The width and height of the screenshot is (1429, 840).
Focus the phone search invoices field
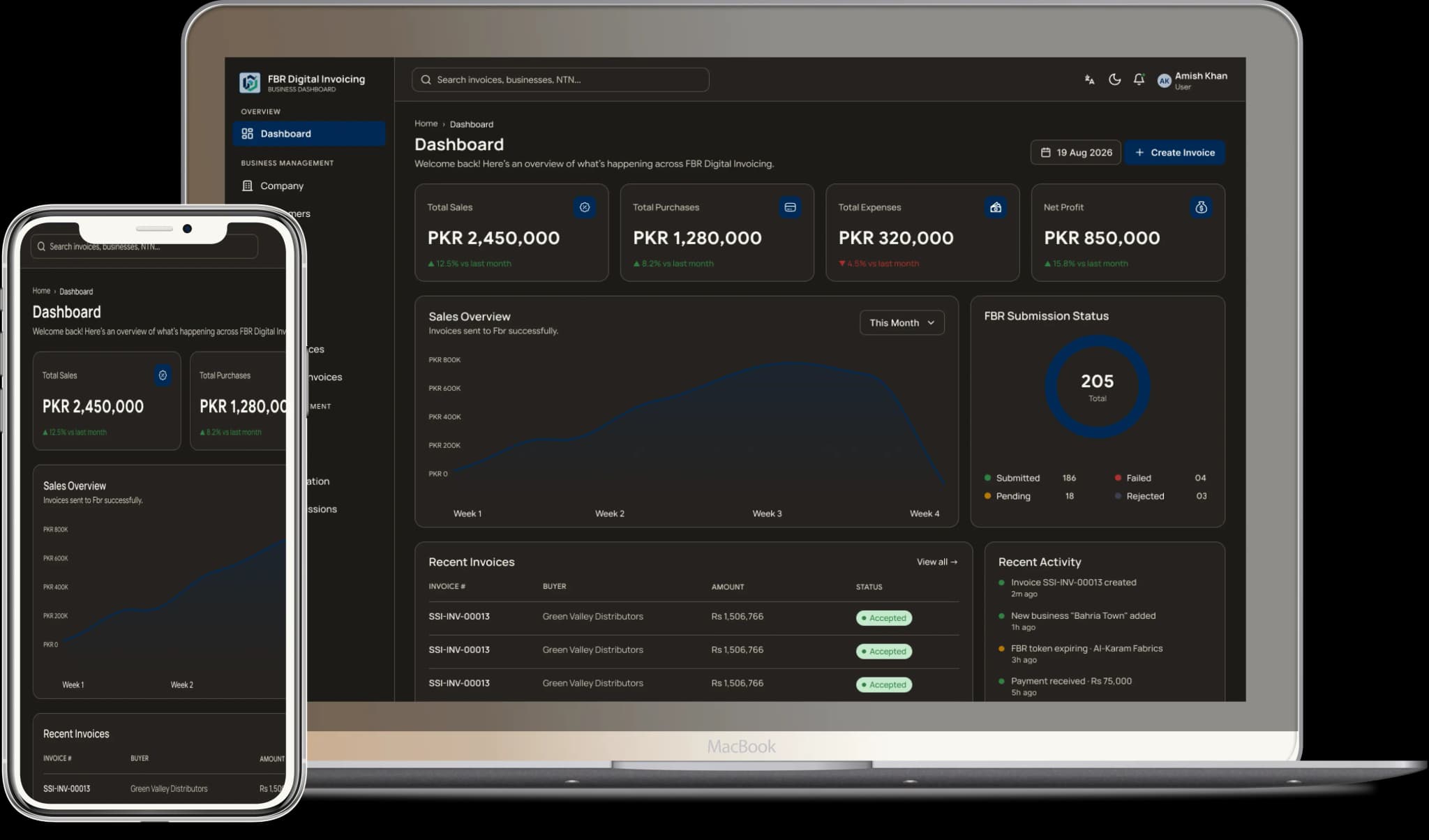coord(144,246)
